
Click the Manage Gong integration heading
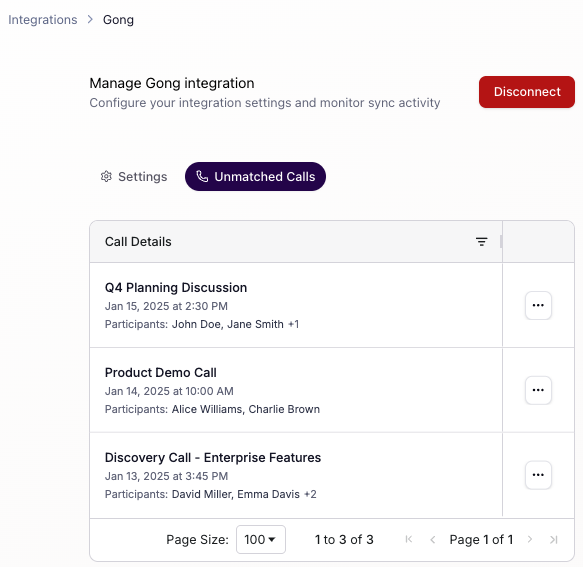[x=172, y=83]
